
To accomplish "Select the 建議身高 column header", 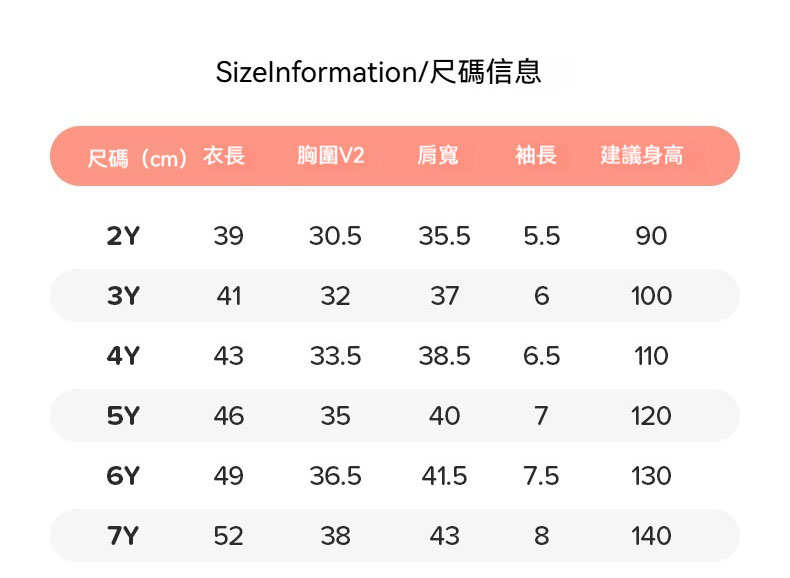I will (642, 156).
